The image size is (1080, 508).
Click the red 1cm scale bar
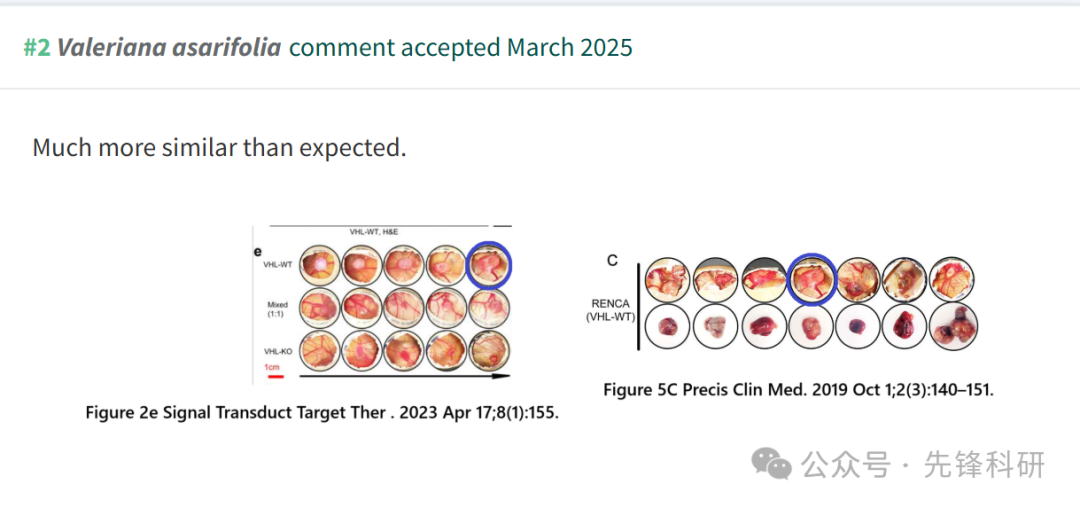point(276,377)
